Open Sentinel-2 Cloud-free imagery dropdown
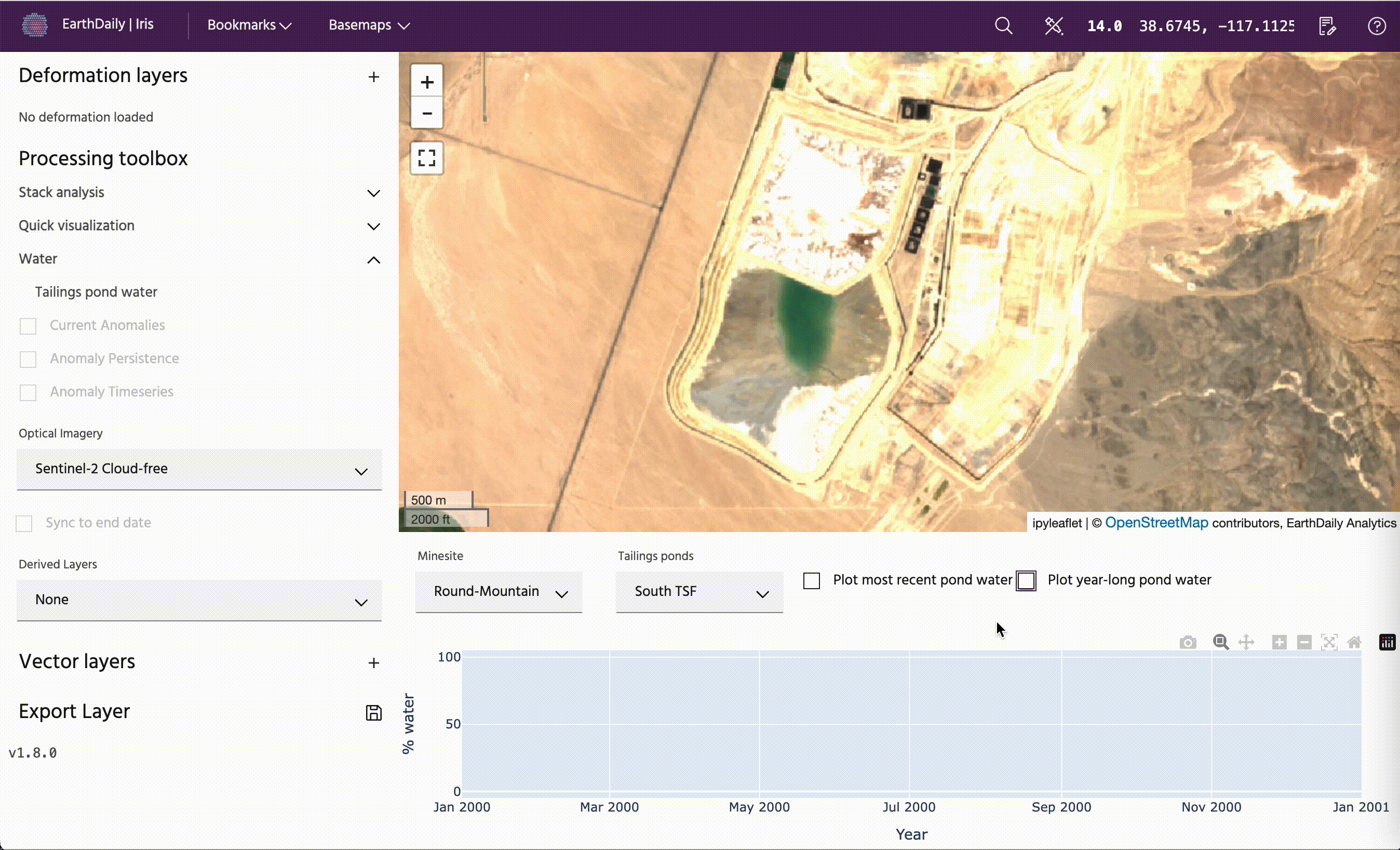Screen dimensions: 1400x850 [x=199, y=469]
